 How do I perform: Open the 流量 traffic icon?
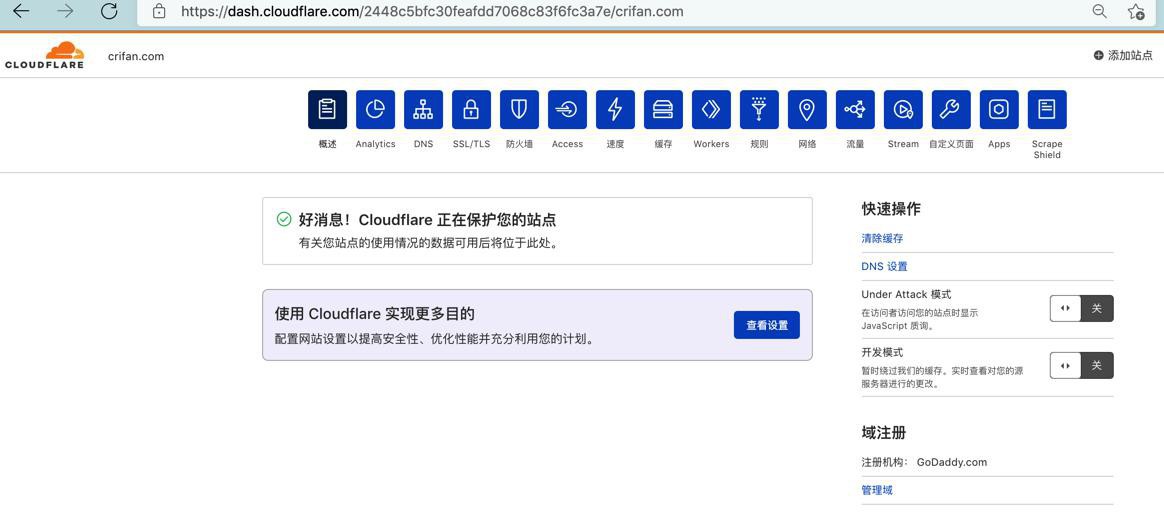(x=855, y=110)
